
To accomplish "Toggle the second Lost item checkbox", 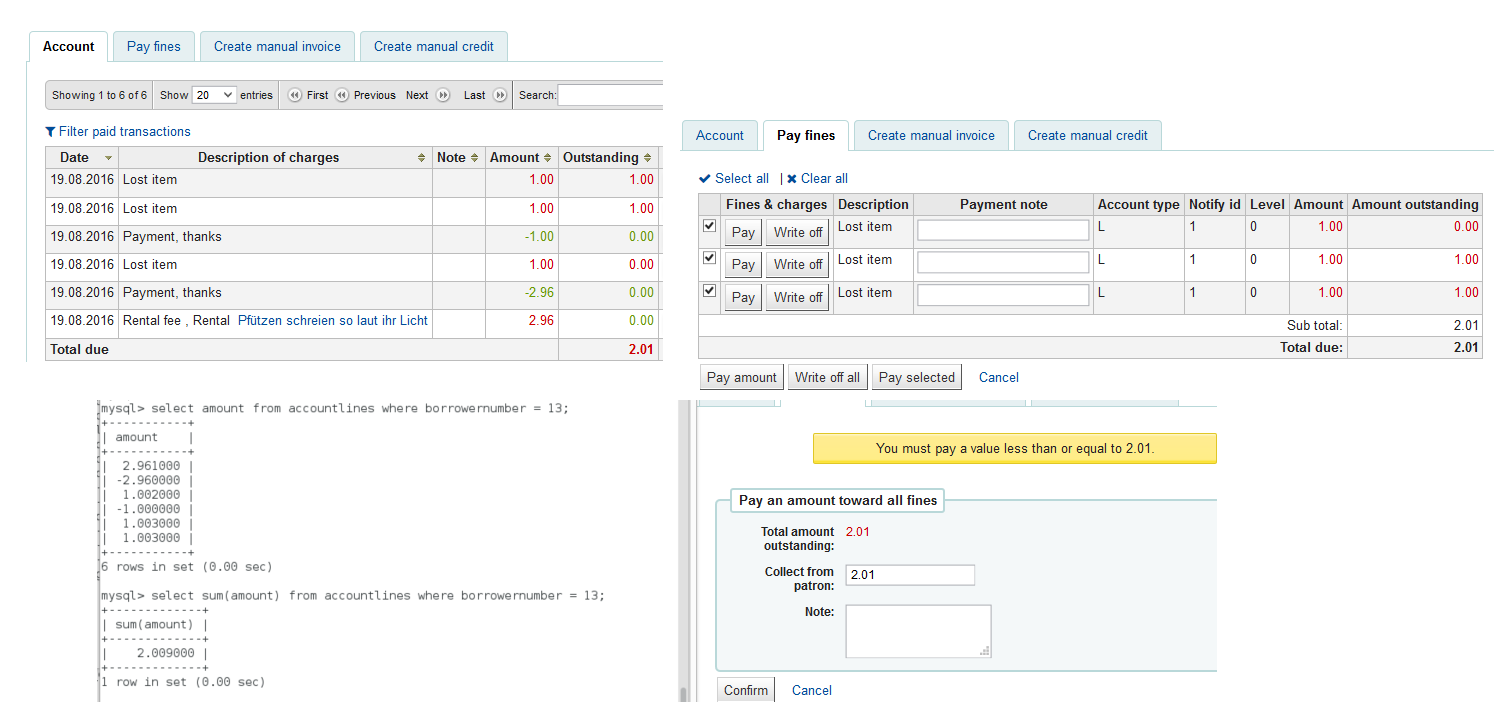I will [x=710, y=258].
